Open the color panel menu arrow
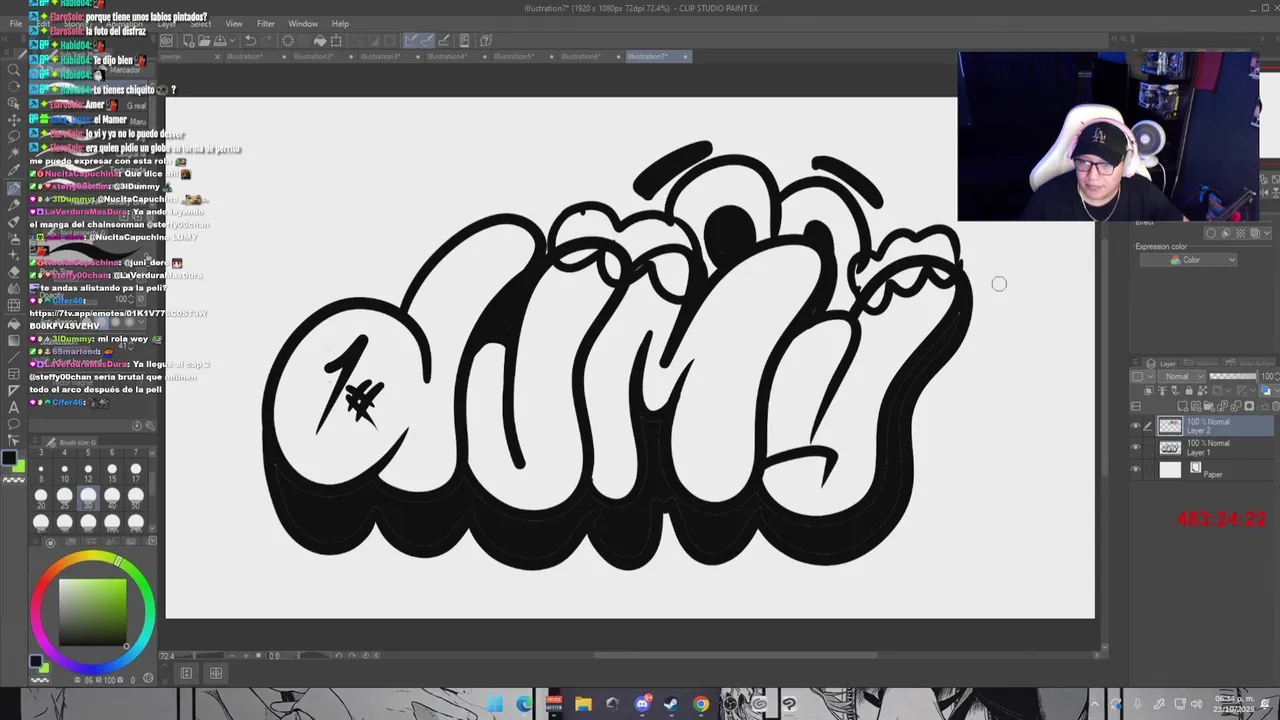This screenshot has height=720, width=1280. pos(152,541)
